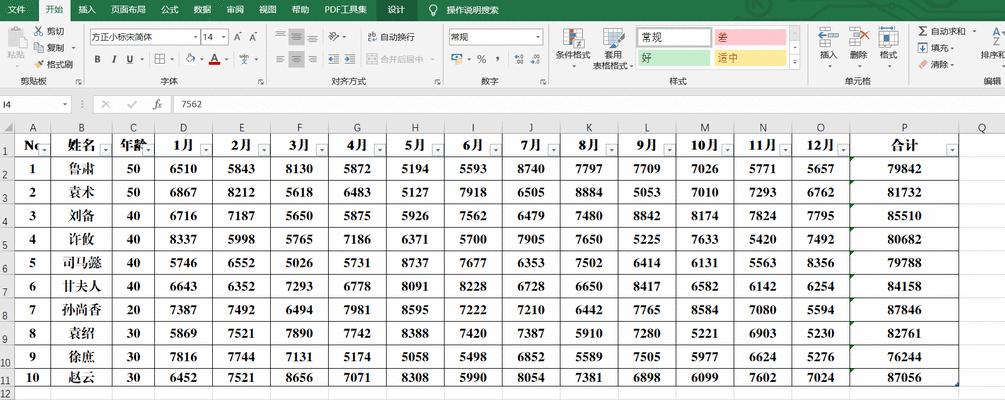Expand the cell styles gallery
Viewport: 1005px width, 400px height.
click(795, 63)
